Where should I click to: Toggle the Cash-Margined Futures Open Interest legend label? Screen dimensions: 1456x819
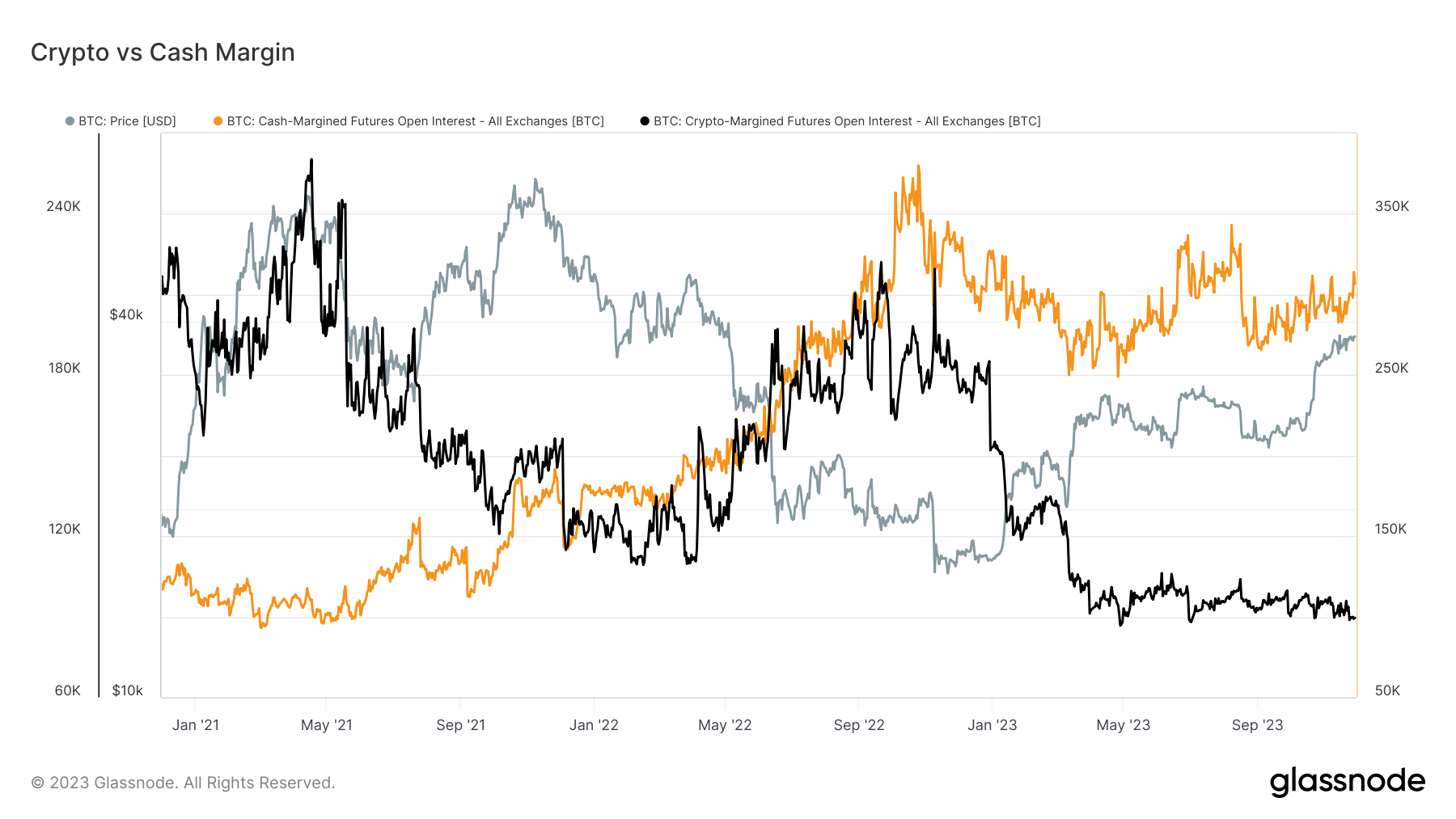point(415,121)
